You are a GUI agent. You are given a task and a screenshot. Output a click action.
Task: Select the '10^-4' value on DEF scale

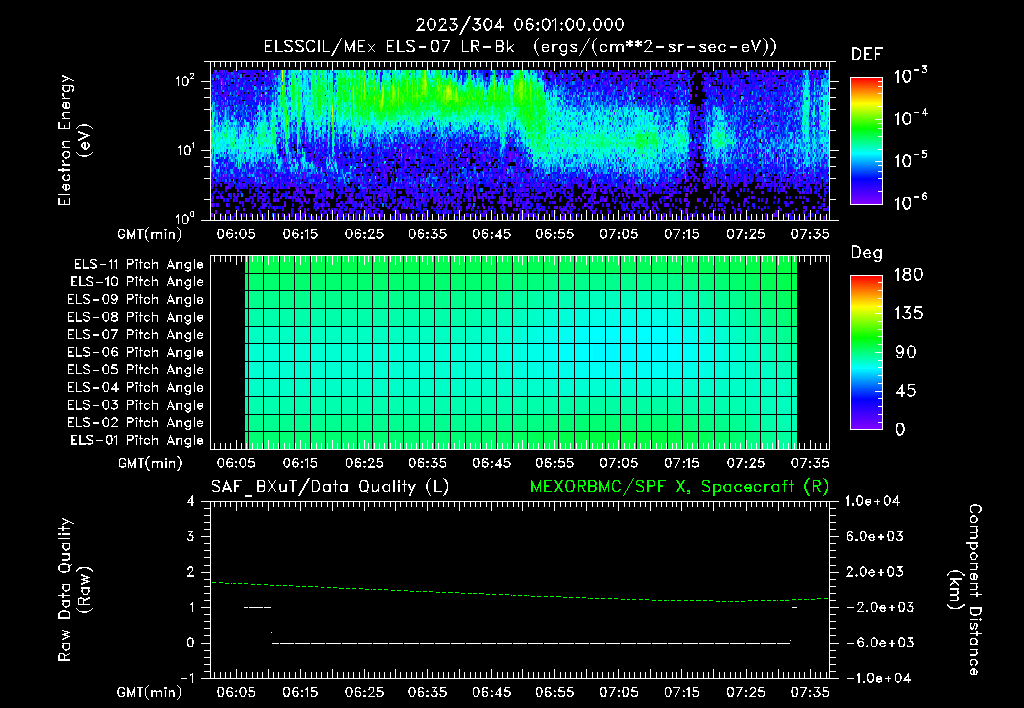[910, 118]
